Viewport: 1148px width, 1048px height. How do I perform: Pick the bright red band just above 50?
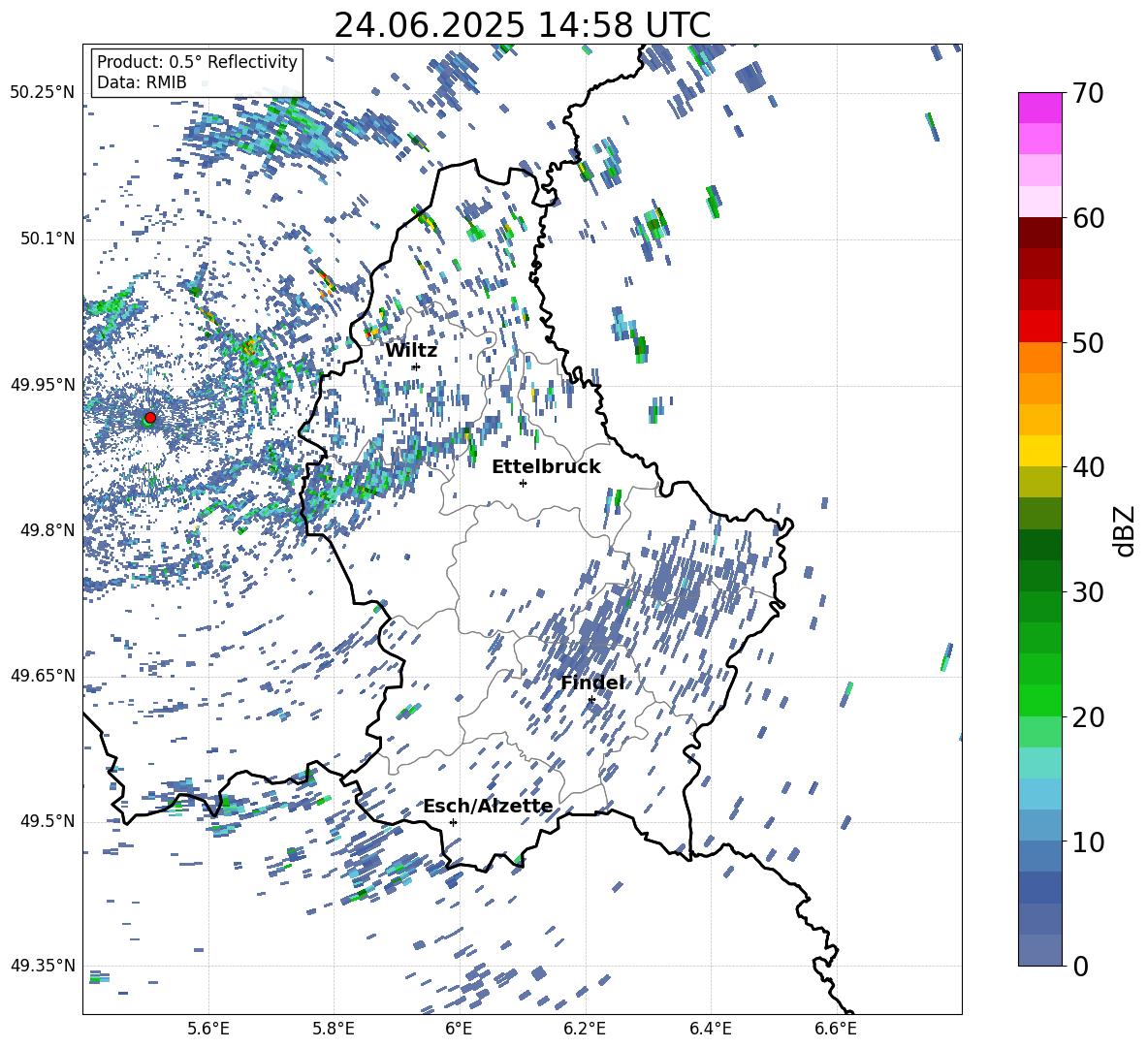(x=1040, y=327)
